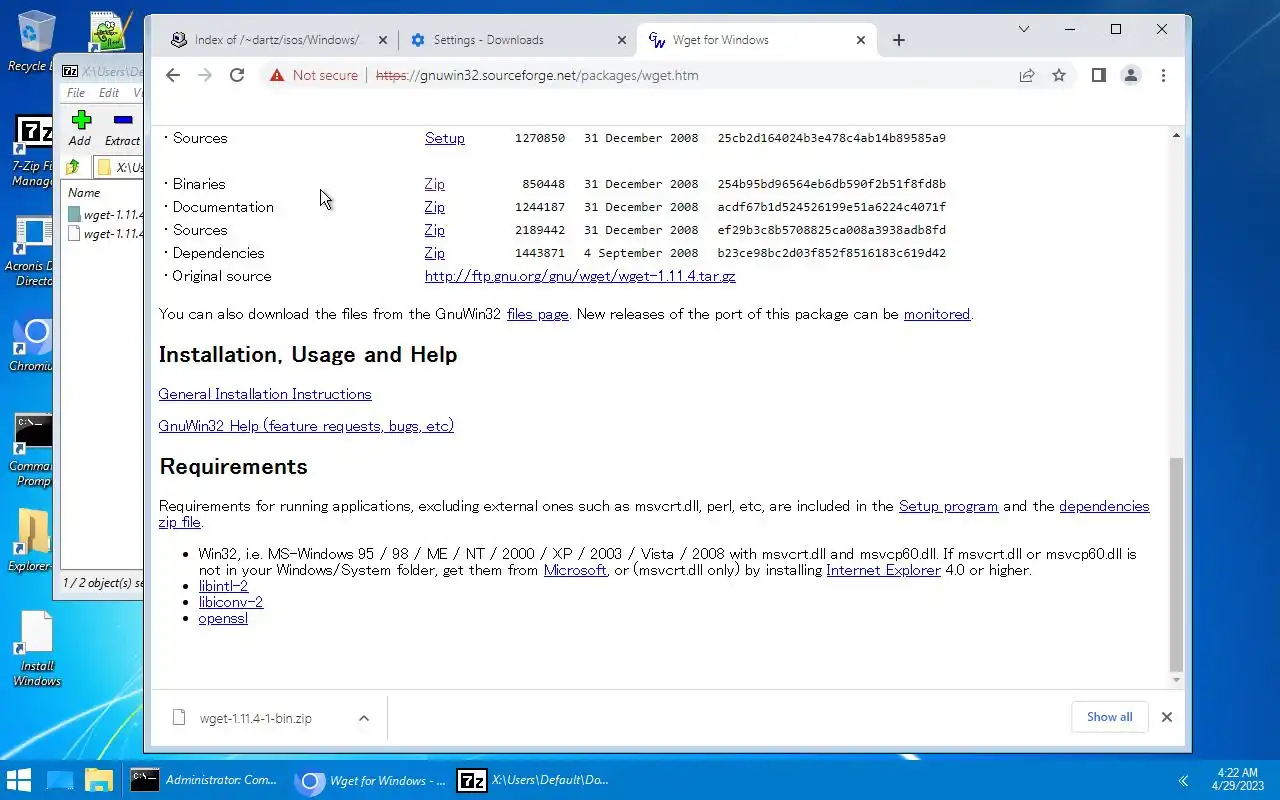Open Chromium desktop shortcut

tap(33, 346)
